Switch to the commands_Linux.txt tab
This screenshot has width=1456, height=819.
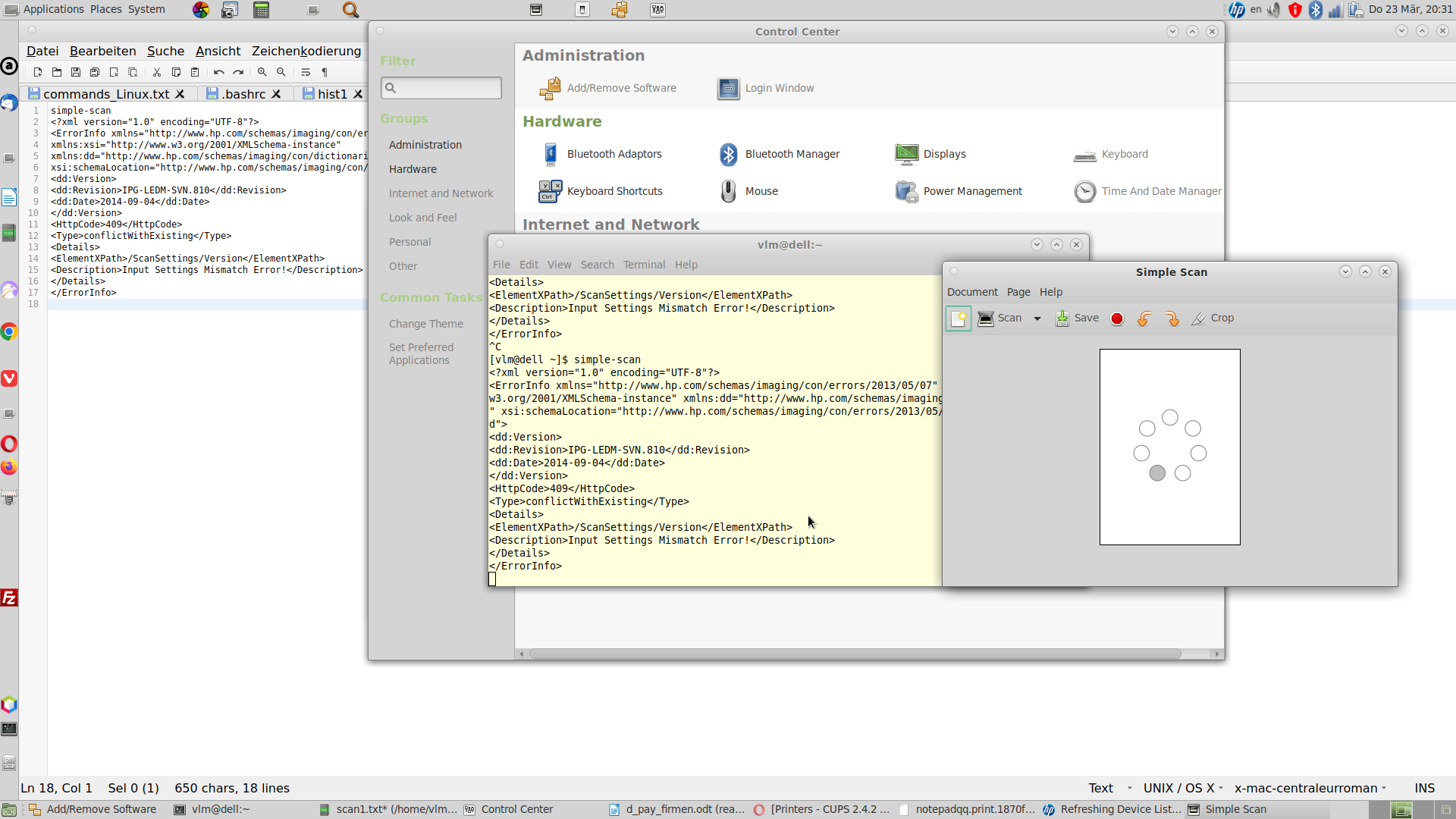[x=106, y=94]
